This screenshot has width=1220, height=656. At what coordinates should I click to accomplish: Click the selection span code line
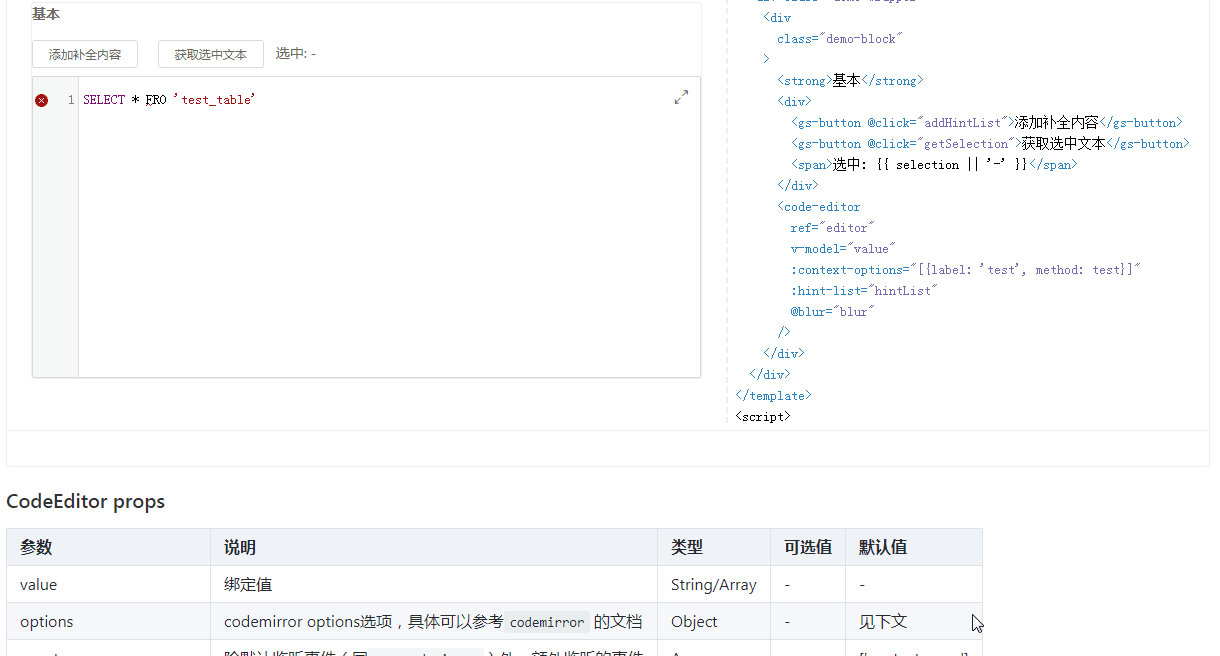(x=934, y=165)
